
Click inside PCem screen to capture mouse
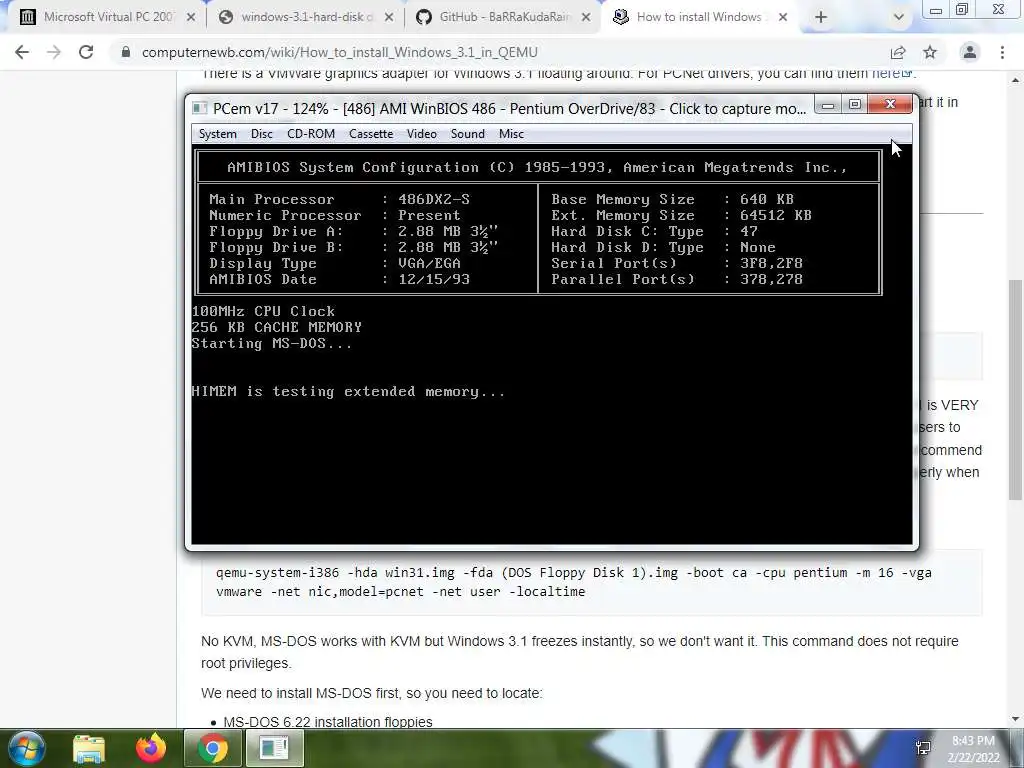tap(552, 346)
